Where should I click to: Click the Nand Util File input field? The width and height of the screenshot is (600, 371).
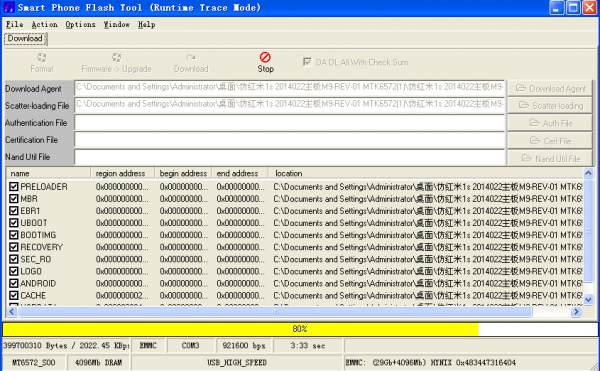[x=290, y=157]
